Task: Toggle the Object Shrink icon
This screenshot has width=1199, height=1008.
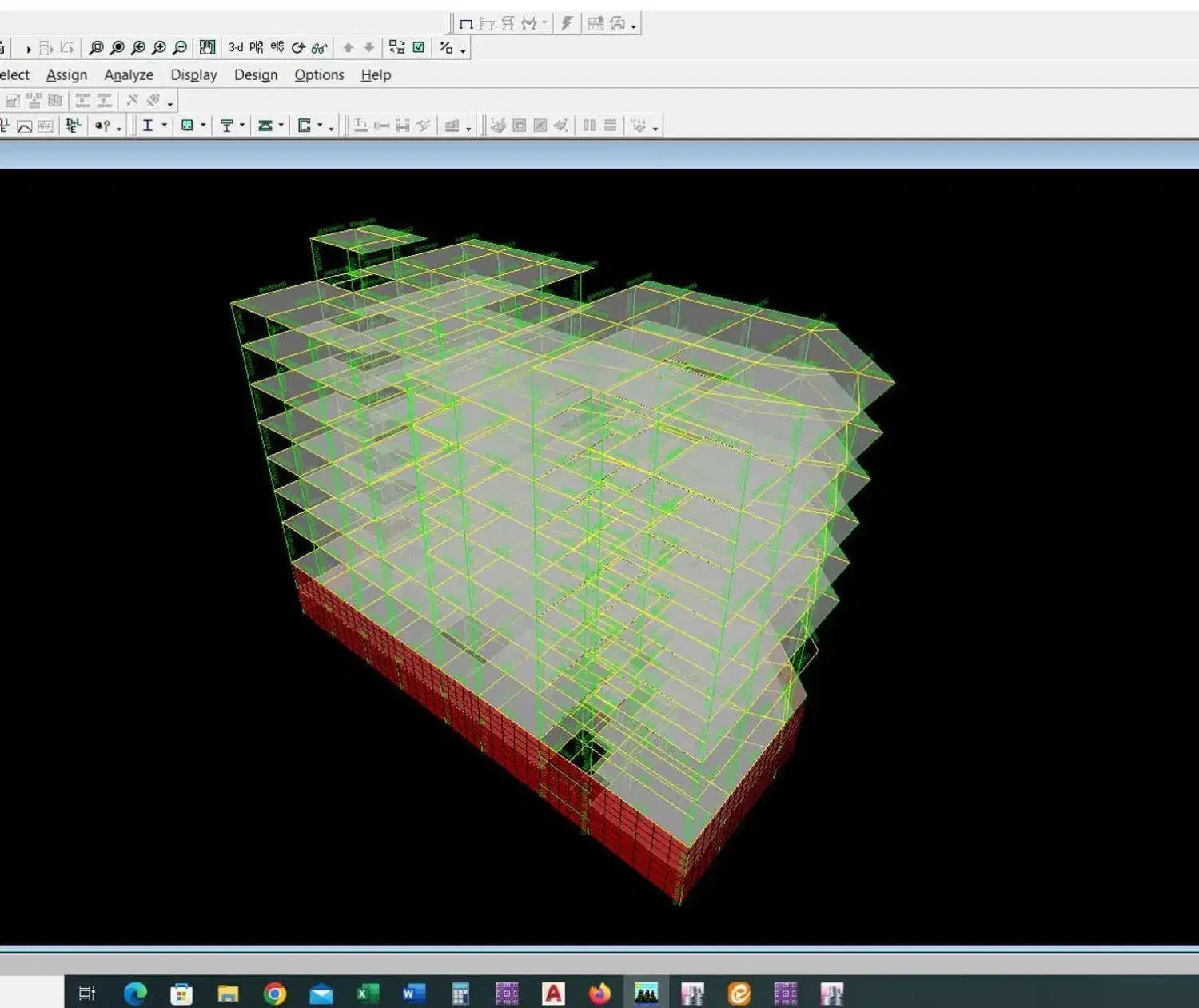Action: click(397, 48)
